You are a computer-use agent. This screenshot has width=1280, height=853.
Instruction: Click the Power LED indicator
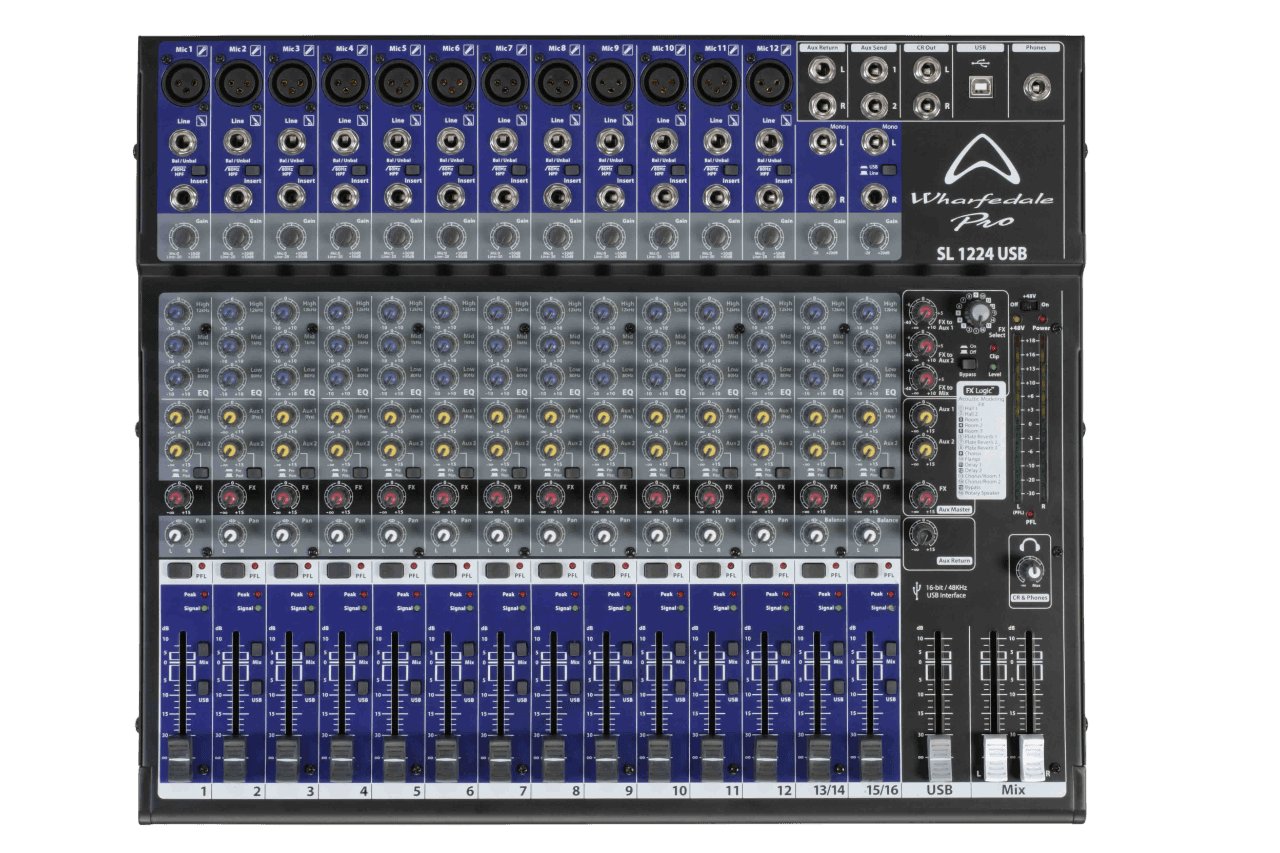coord(1042,318)
